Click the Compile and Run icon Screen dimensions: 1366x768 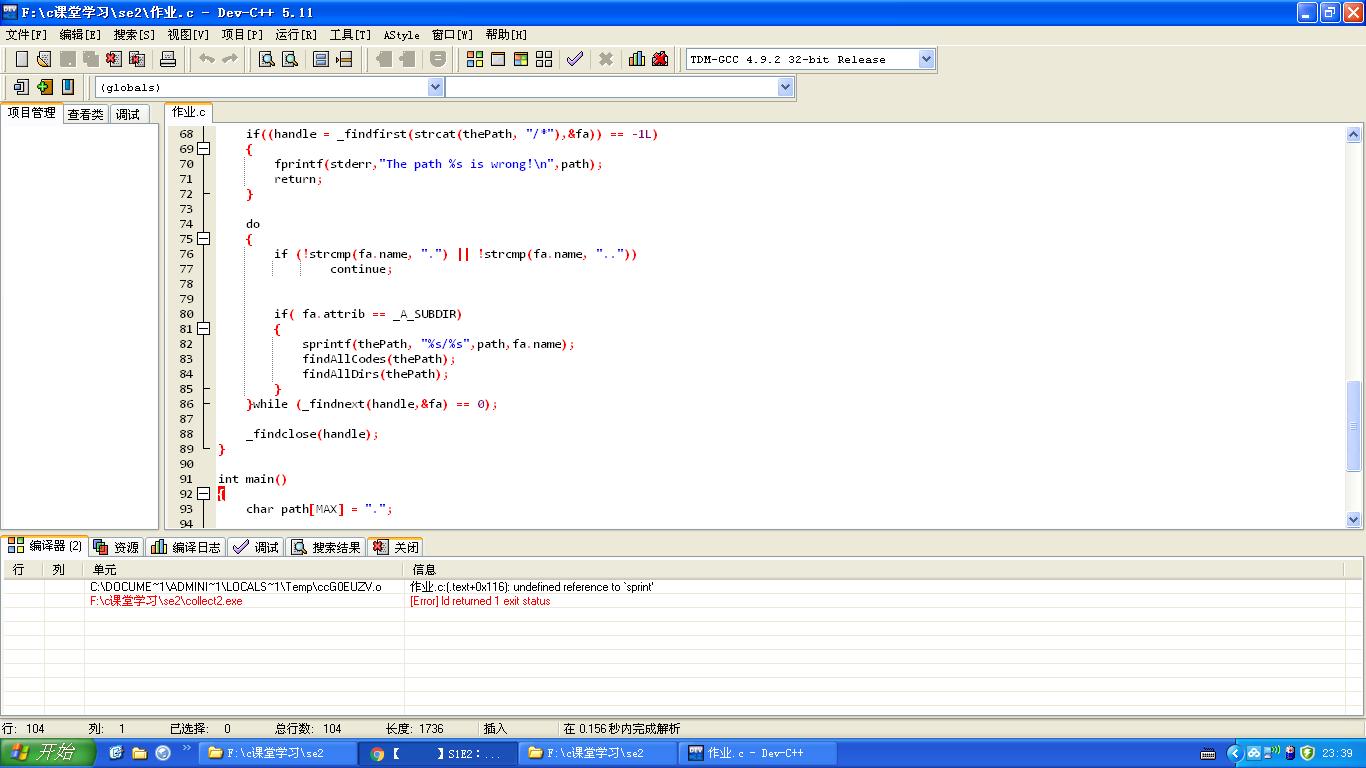pos(521,60)
